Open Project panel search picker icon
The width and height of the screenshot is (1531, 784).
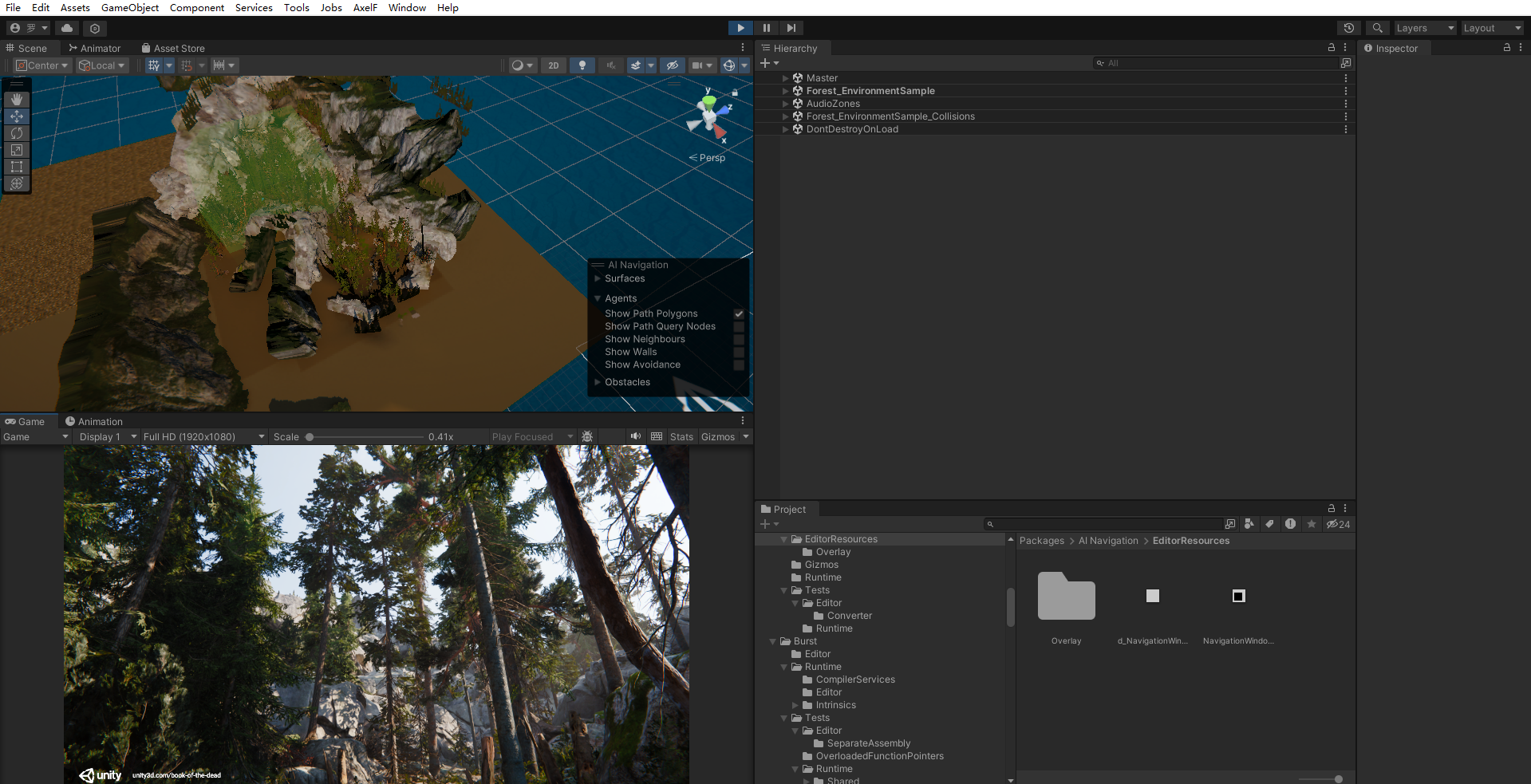[x=1230, y=524]
